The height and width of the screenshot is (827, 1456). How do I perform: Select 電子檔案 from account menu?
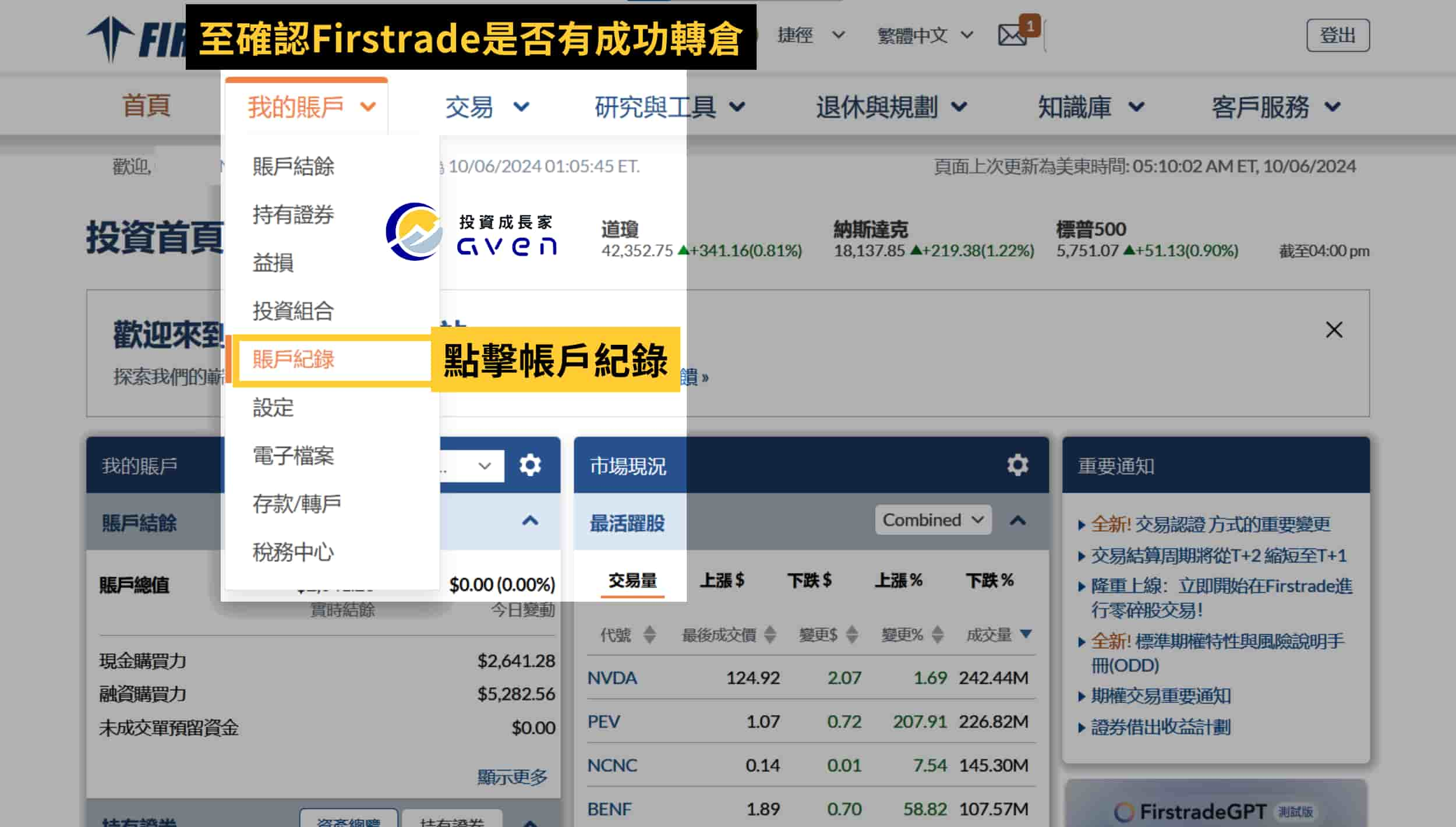coord(294,456)
